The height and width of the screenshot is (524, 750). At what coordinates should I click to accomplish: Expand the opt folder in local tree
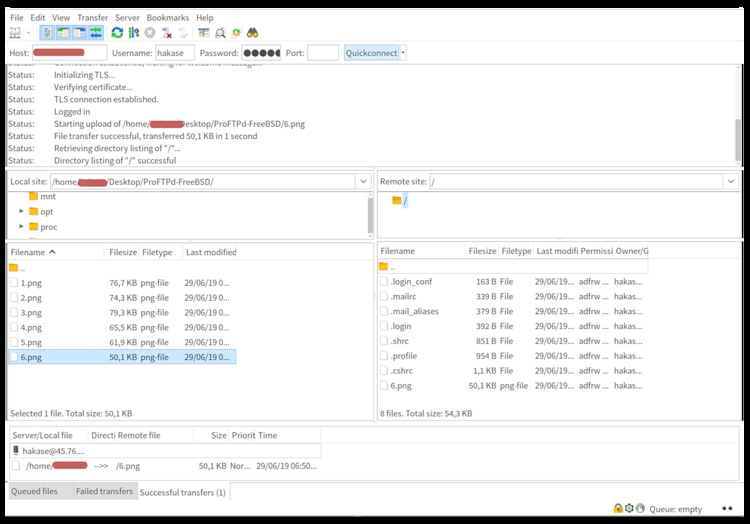coord(22,212)
